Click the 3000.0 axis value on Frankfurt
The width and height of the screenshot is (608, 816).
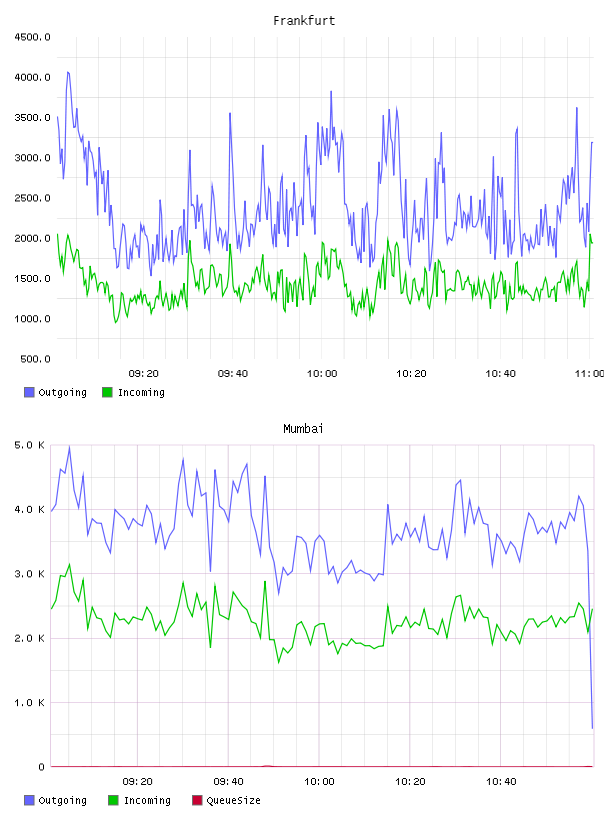click(32, 158)
